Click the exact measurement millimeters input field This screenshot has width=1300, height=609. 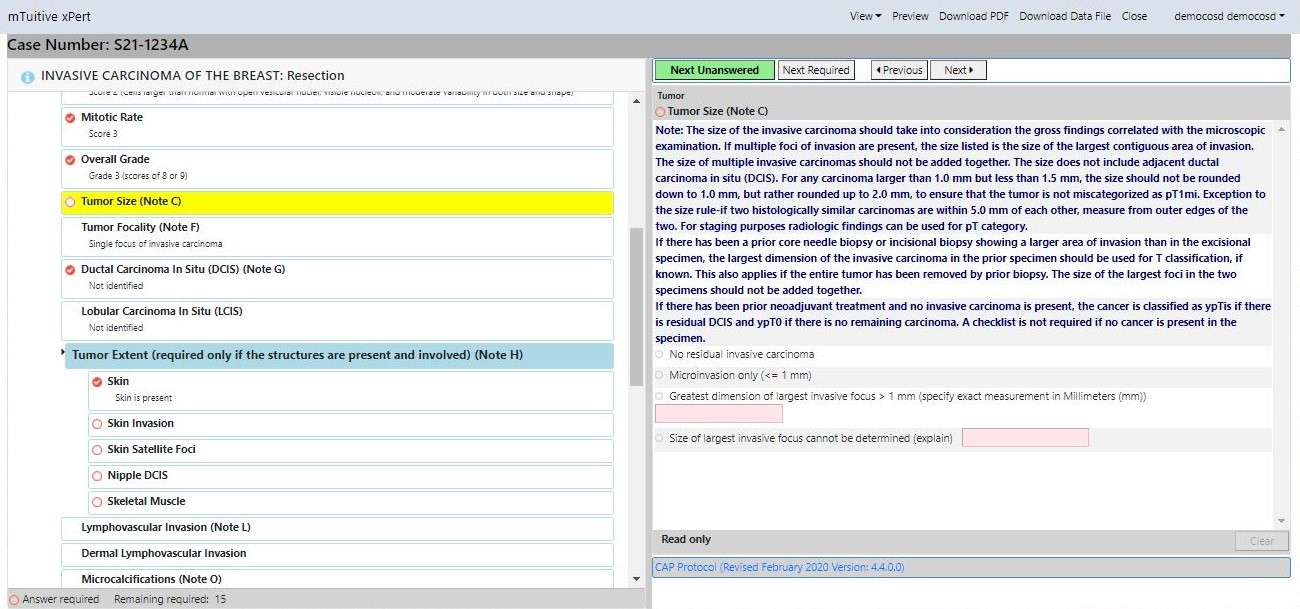click(x=718, y=413)
